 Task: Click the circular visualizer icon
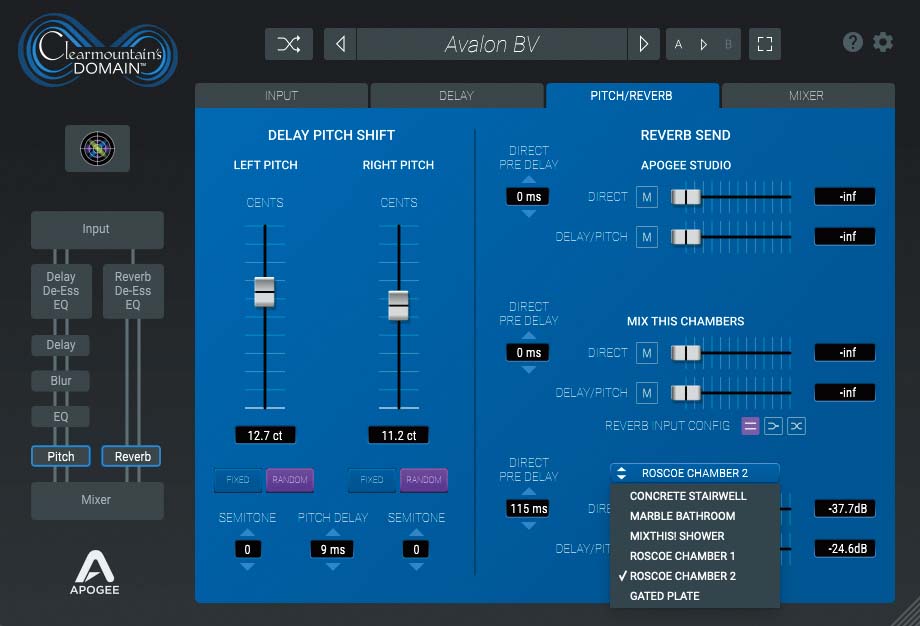pyautogui.click(x=97, y=148)
